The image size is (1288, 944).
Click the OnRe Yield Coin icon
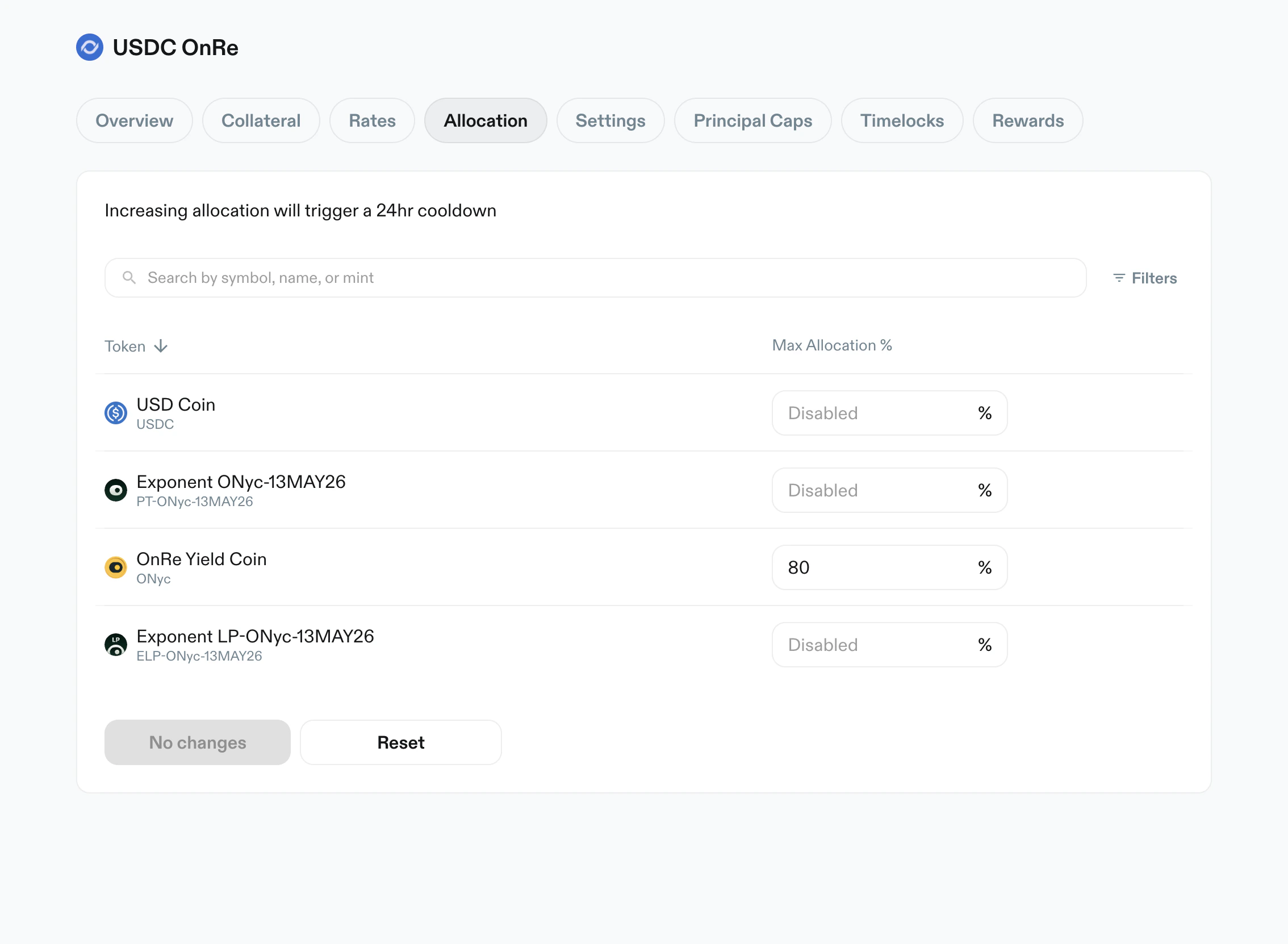[x=116, y=567]
